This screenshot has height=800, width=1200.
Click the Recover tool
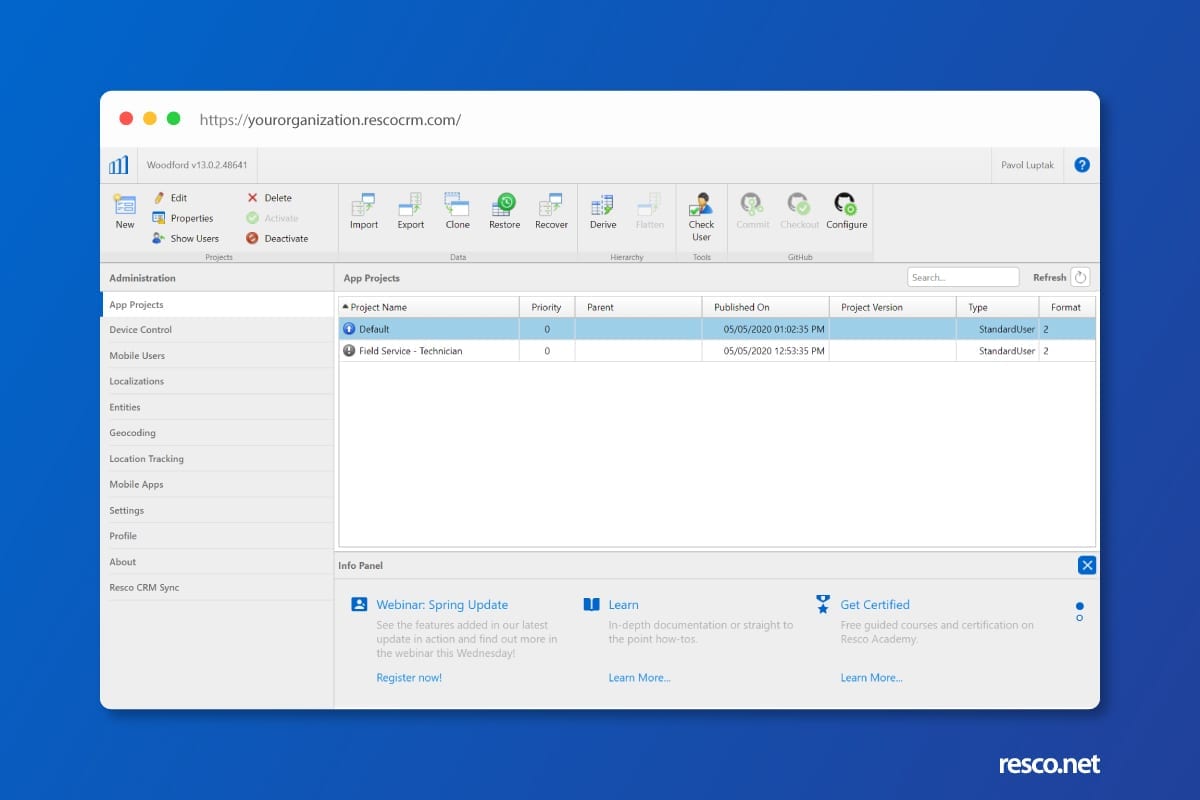click(551, 211)
